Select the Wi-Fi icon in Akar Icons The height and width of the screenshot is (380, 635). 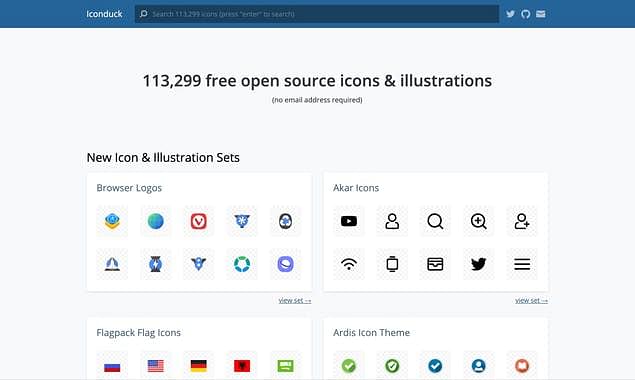tap(349, 264)
